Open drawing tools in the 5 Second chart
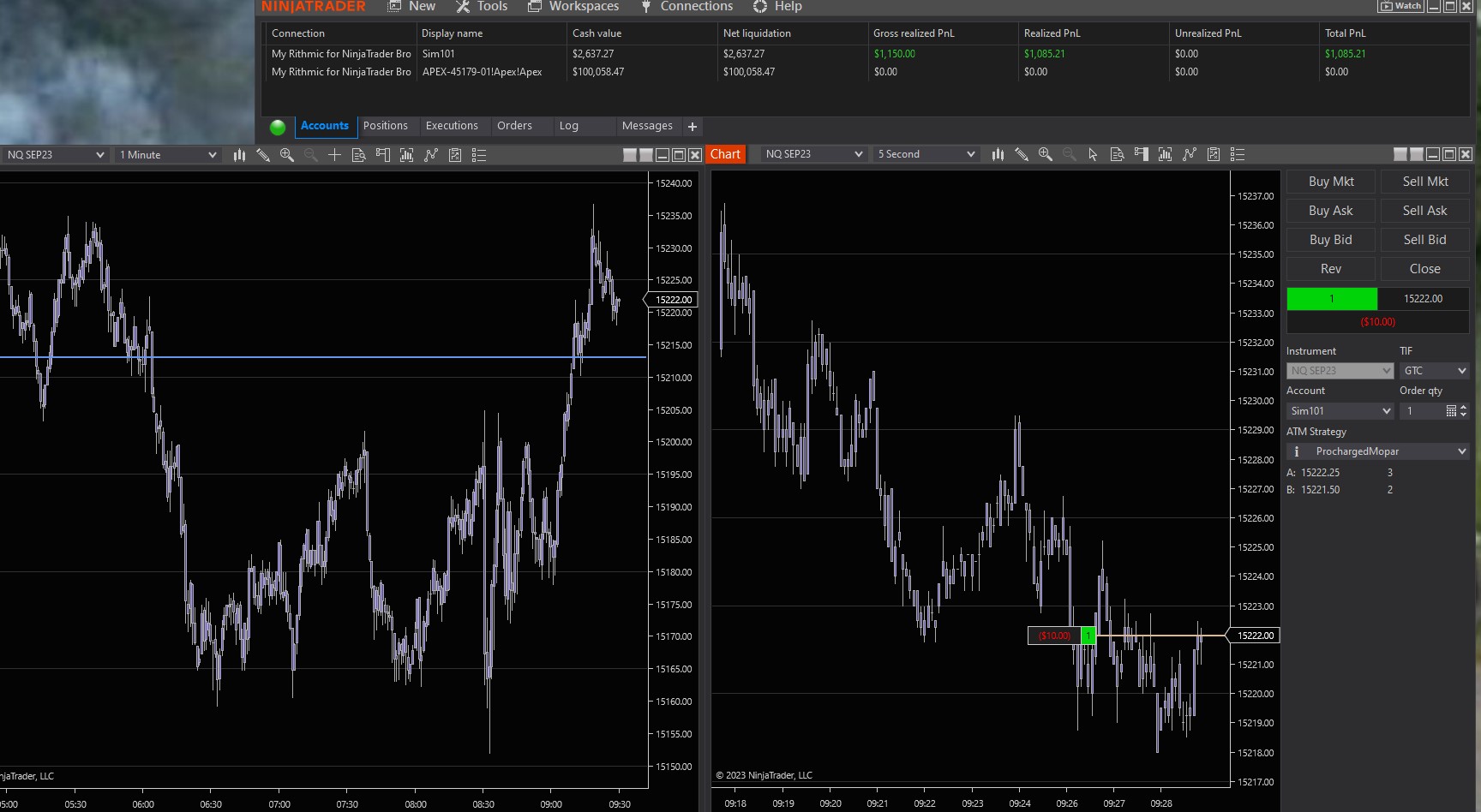The image size is (1481, 812). point(1022,154)
